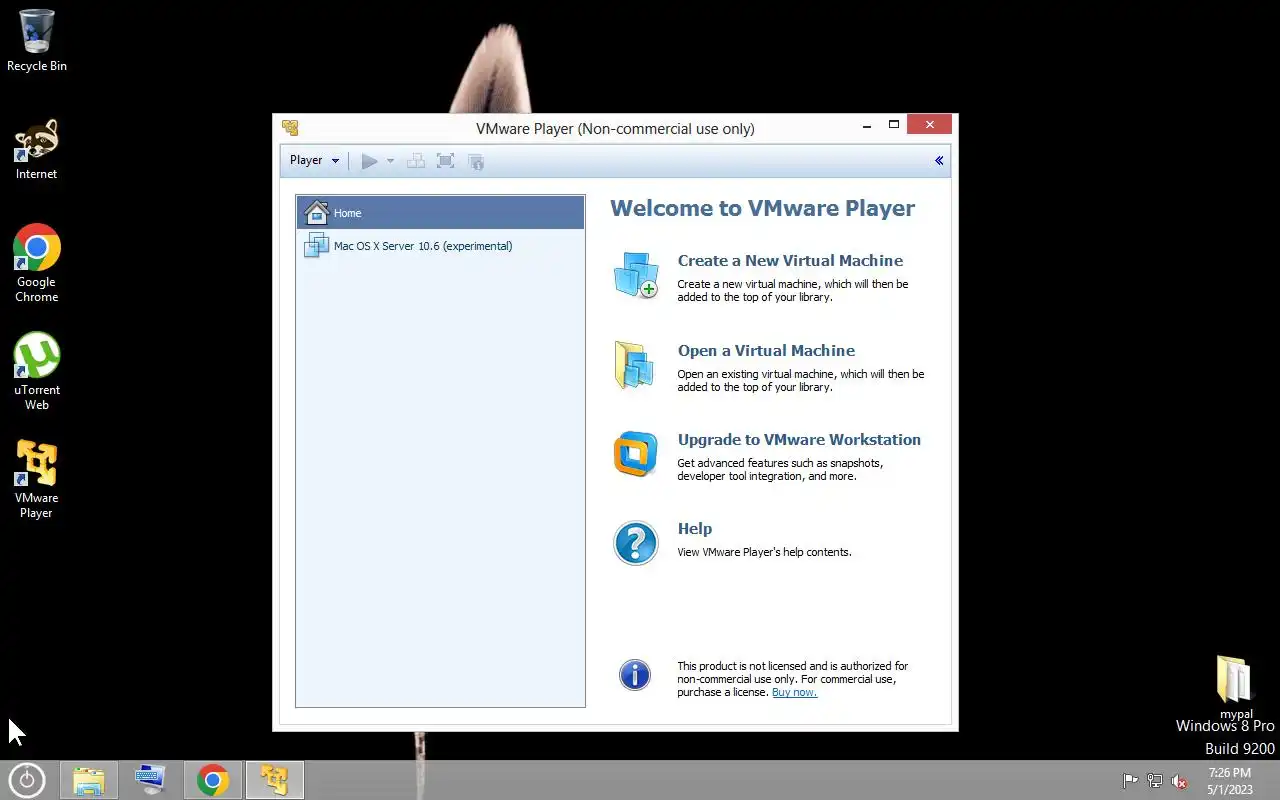Click Upgrade to VMware Workstation link
The width and height of the screenshot is (1280, 800).
click(x=799, y=440)
